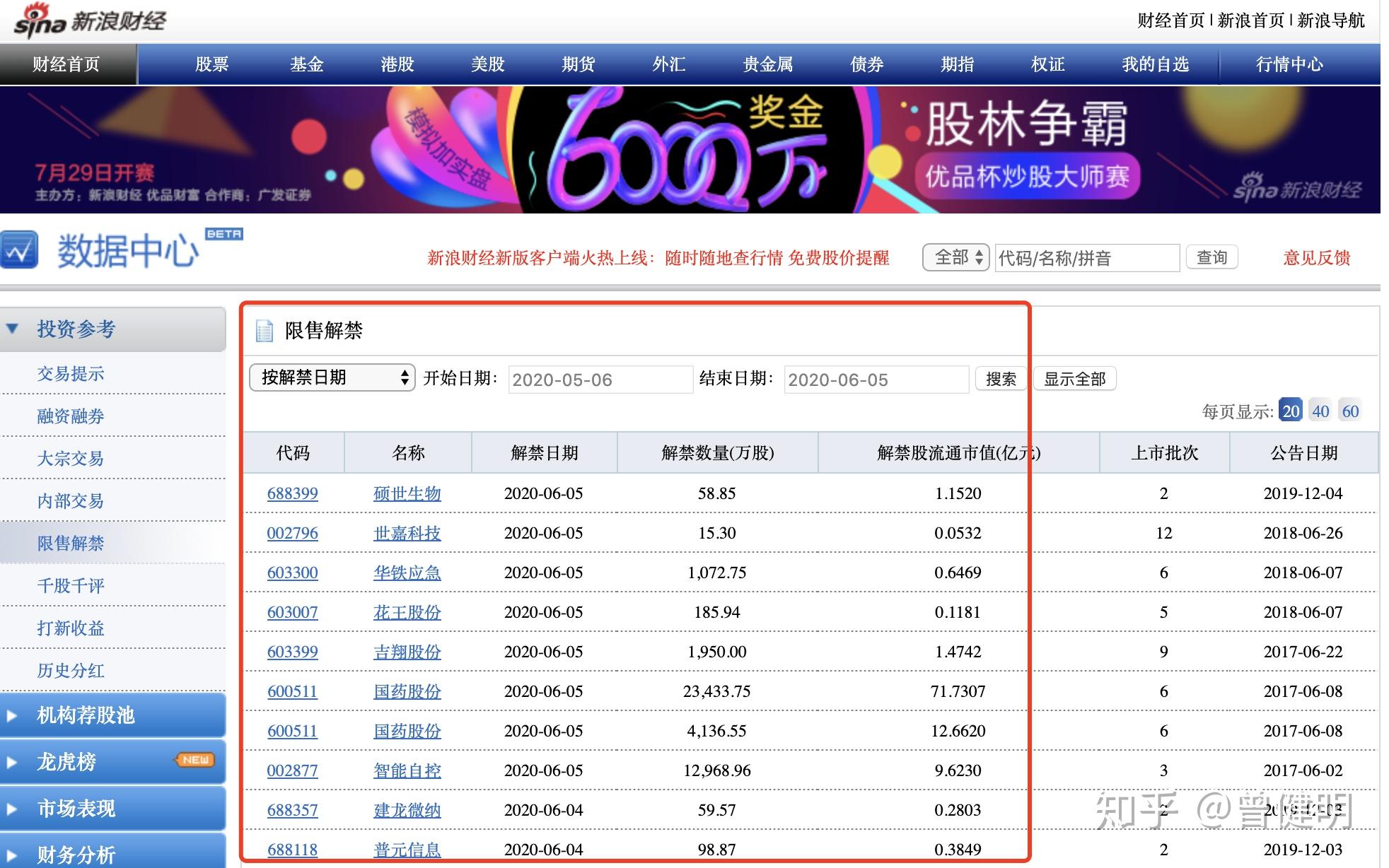
Task: Go to 期指 section
Action: point(957,64)
